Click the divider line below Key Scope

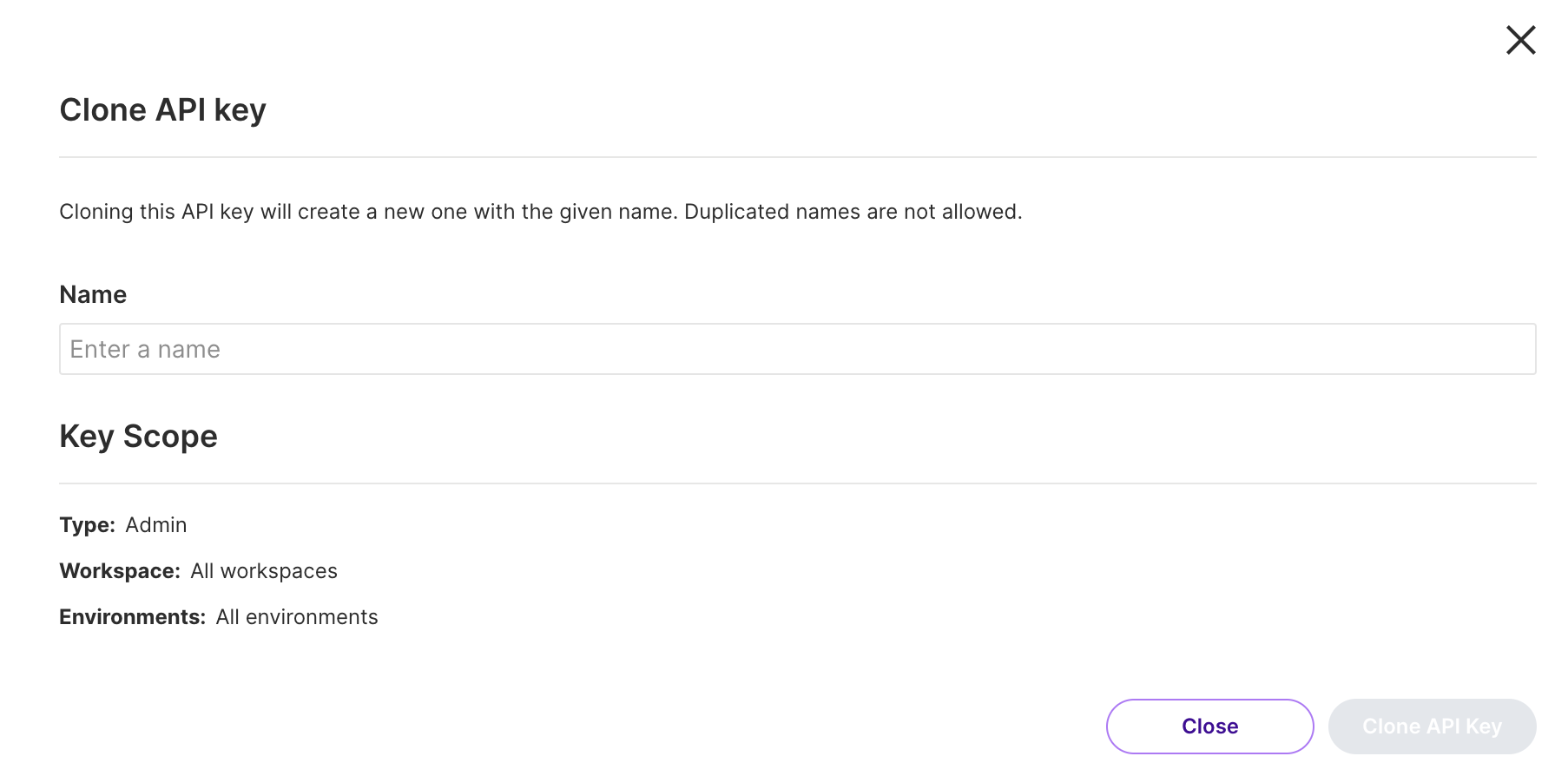pos(797,483)
